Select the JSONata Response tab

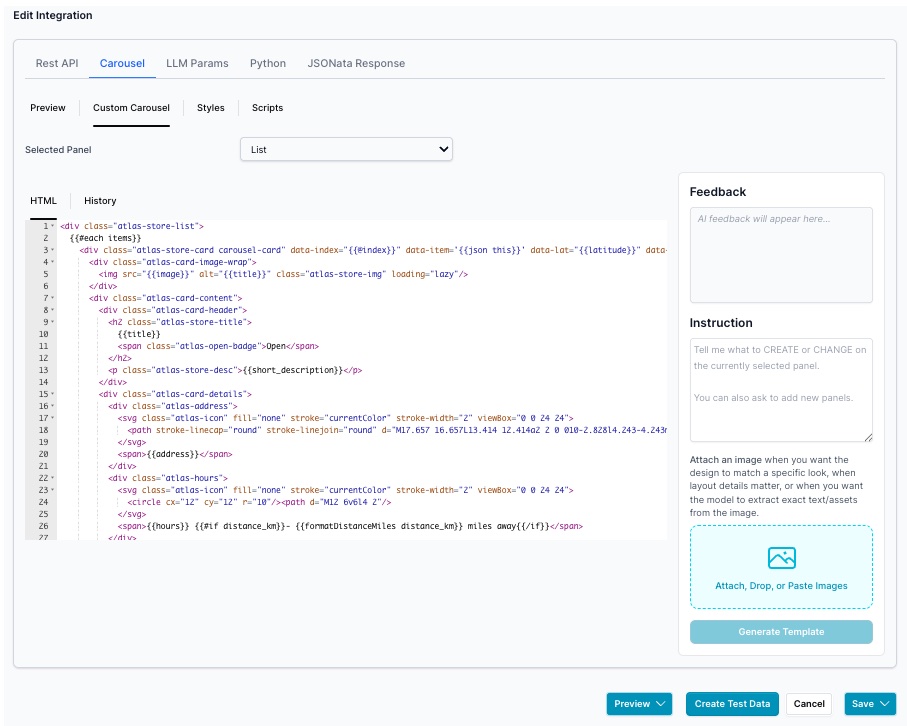point(356,63)
